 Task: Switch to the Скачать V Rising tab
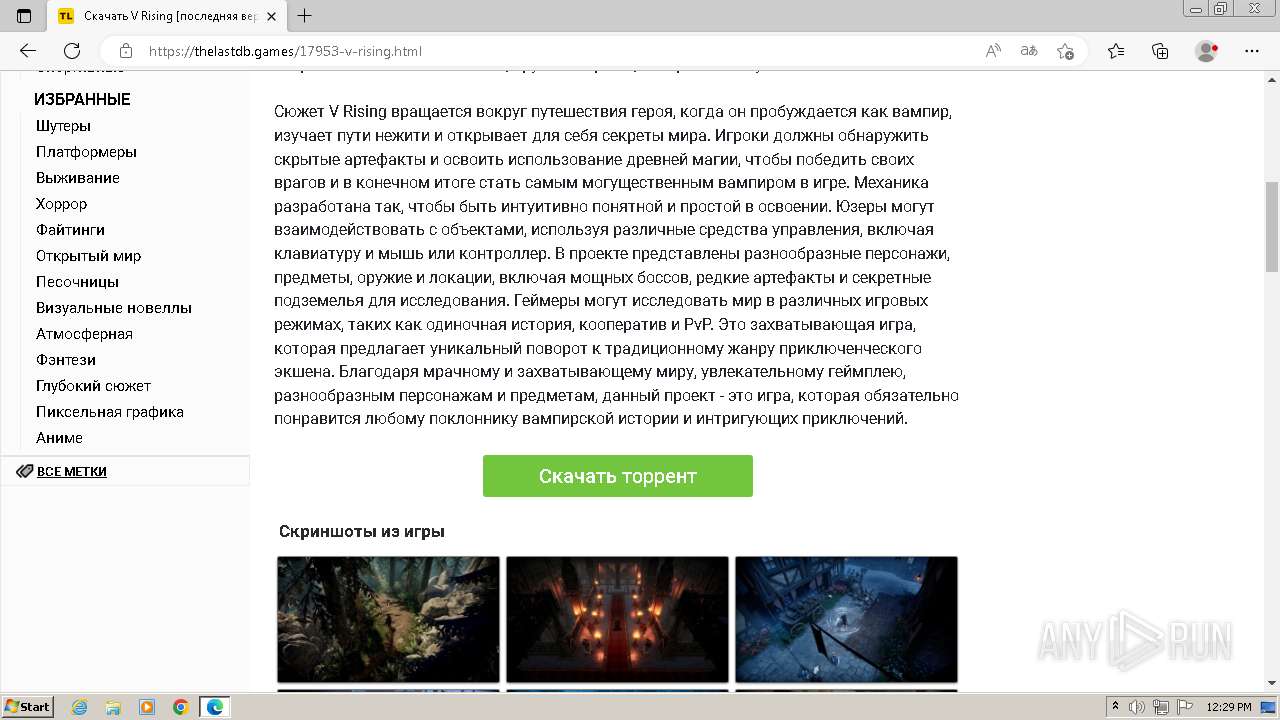click(168, 16)
